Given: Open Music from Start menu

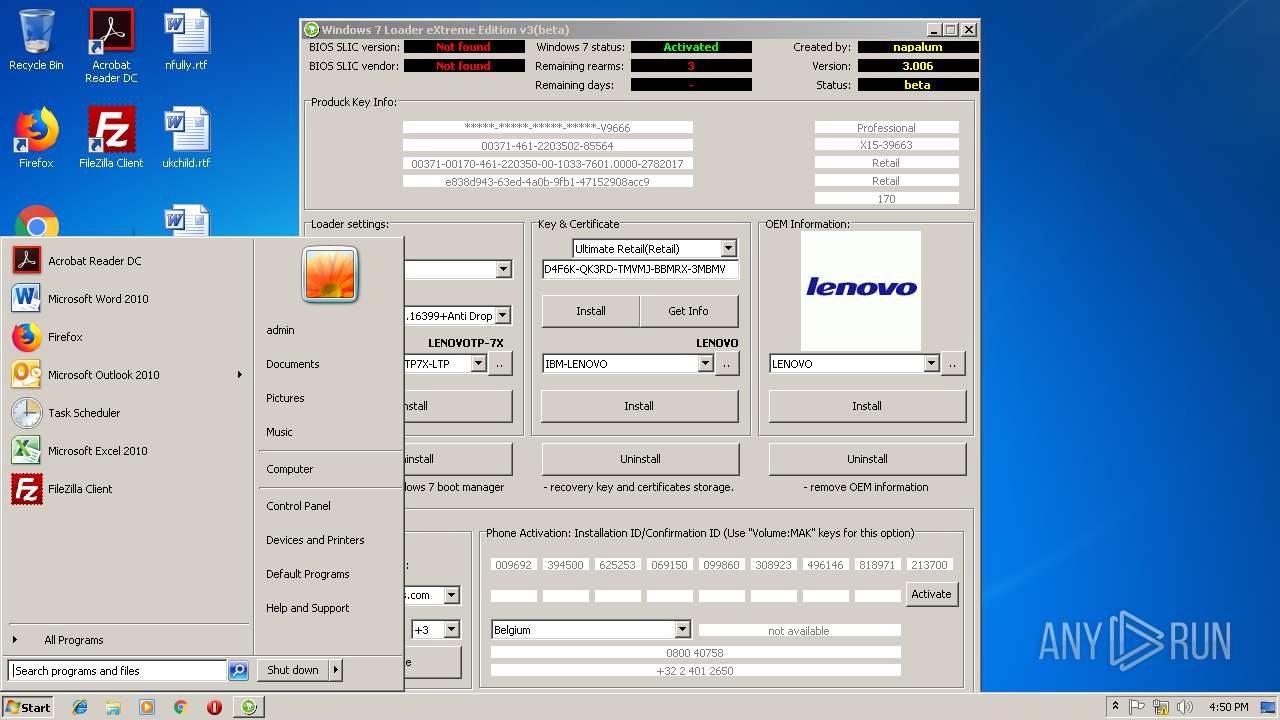Looking at the screenshot, I should point(279,432).
